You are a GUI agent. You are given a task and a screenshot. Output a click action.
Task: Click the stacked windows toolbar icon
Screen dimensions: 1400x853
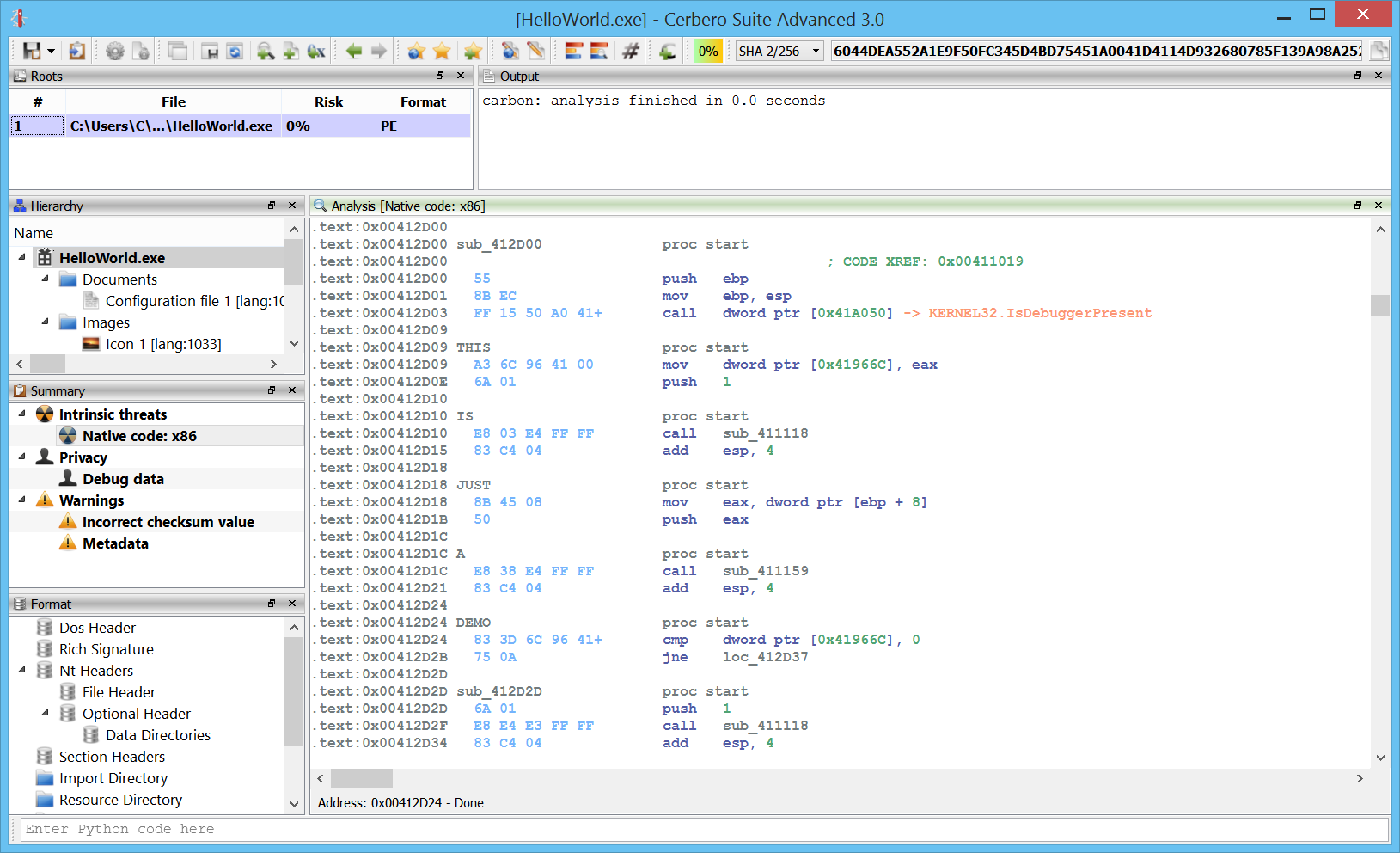178,51
